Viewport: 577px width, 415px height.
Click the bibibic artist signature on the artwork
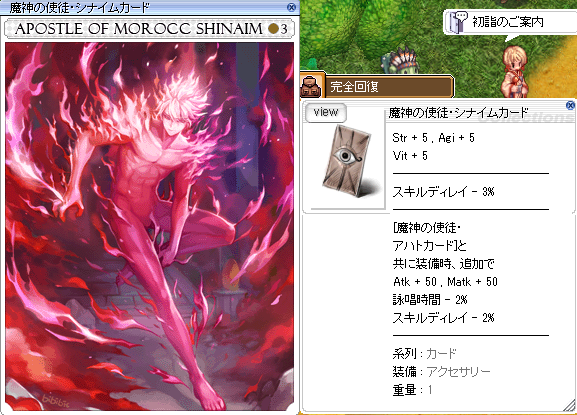55,400
